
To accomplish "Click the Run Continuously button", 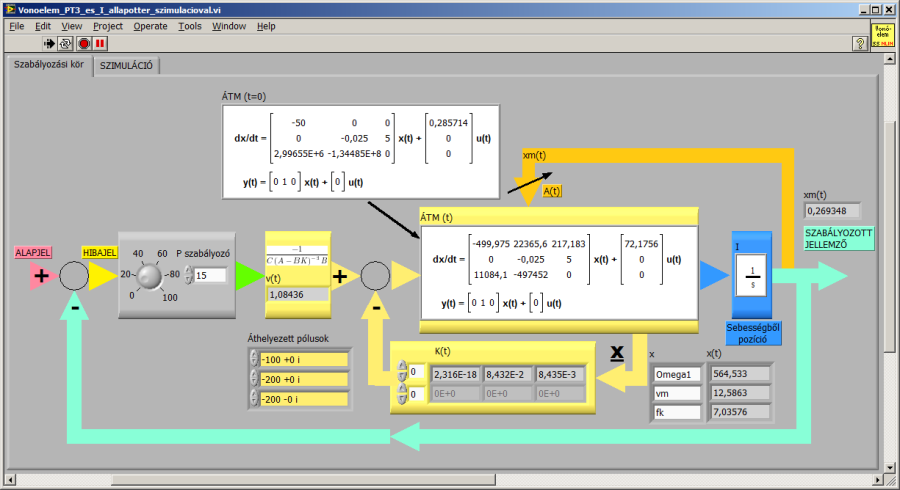I will (x=66, y=44).
